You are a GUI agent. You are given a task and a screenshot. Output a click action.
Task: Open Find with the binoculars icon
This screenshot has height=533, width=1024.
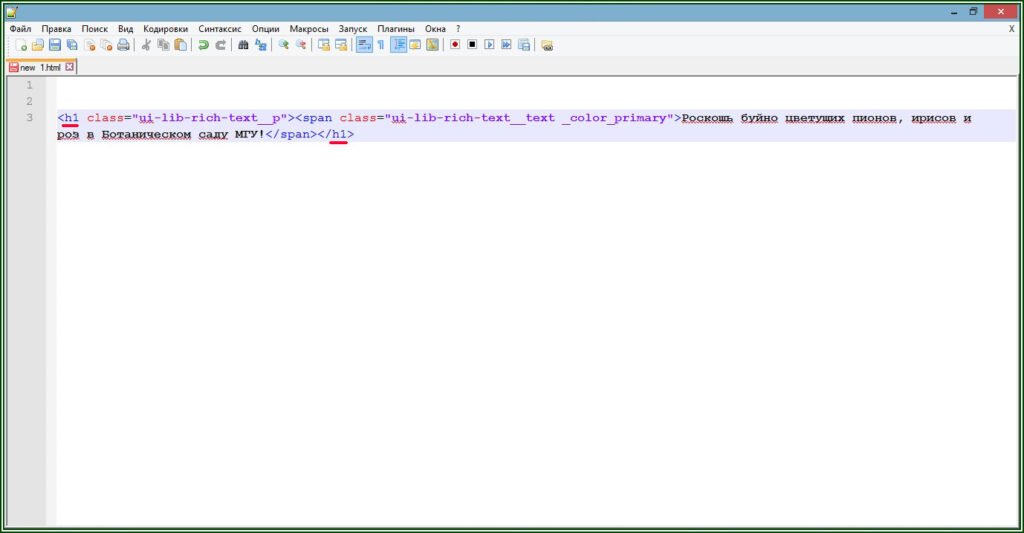pos(243,45)
